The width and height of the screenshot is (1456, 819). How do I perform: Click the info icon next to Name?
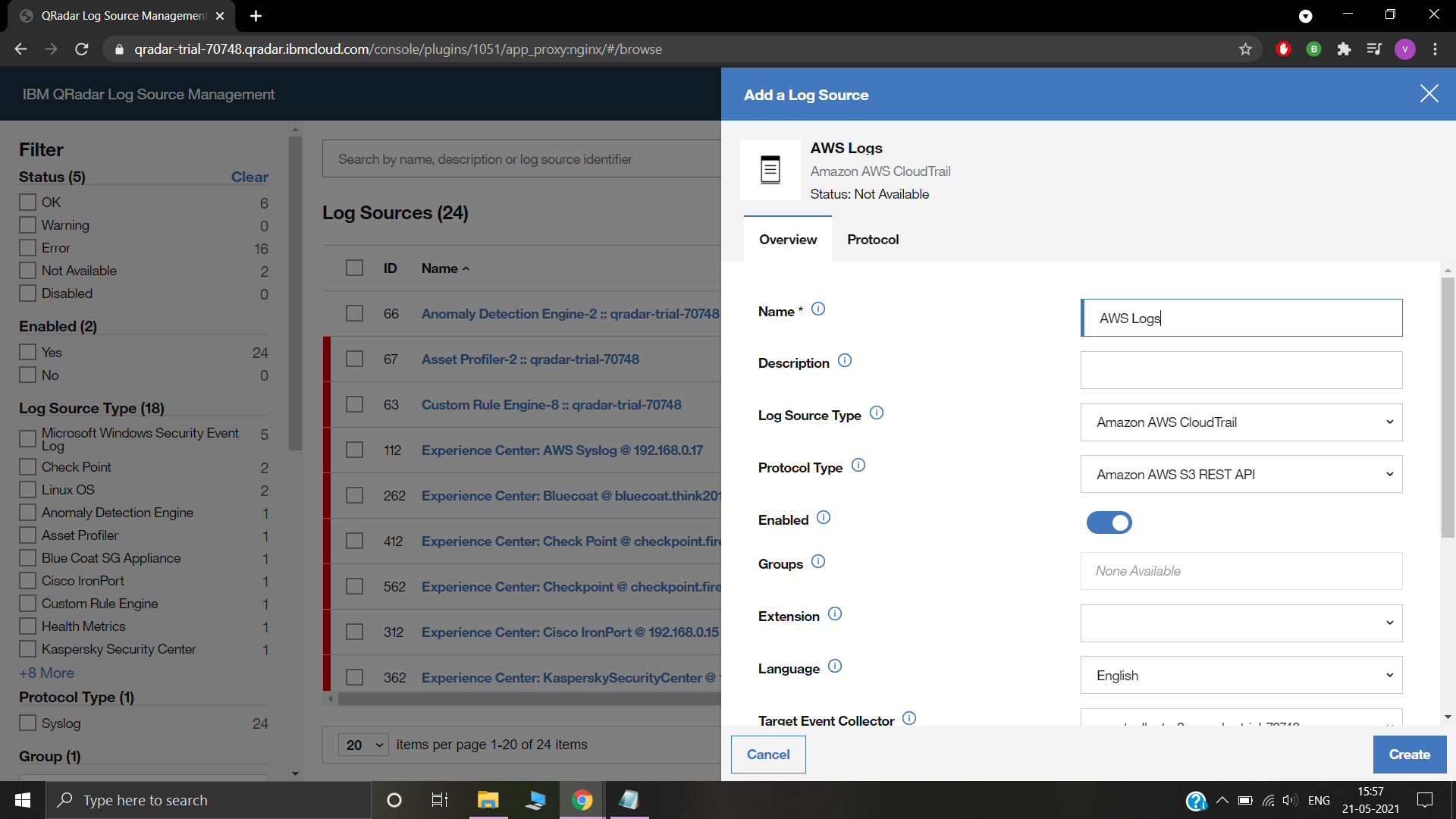[x=818, y=309]
